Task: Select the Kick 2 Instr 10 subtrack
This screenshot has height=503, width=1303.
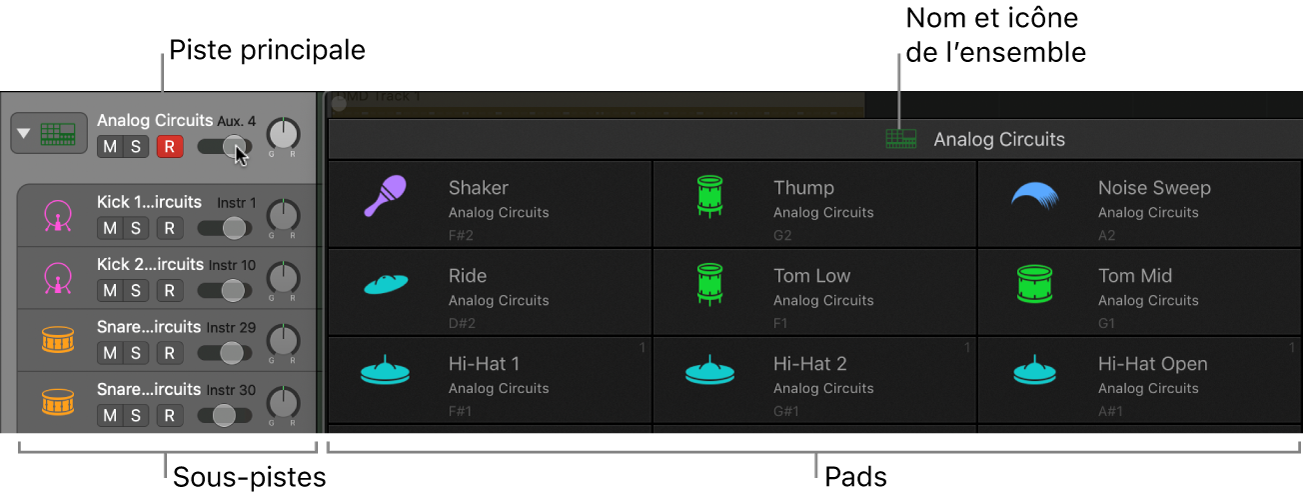Action: point(150,265)
